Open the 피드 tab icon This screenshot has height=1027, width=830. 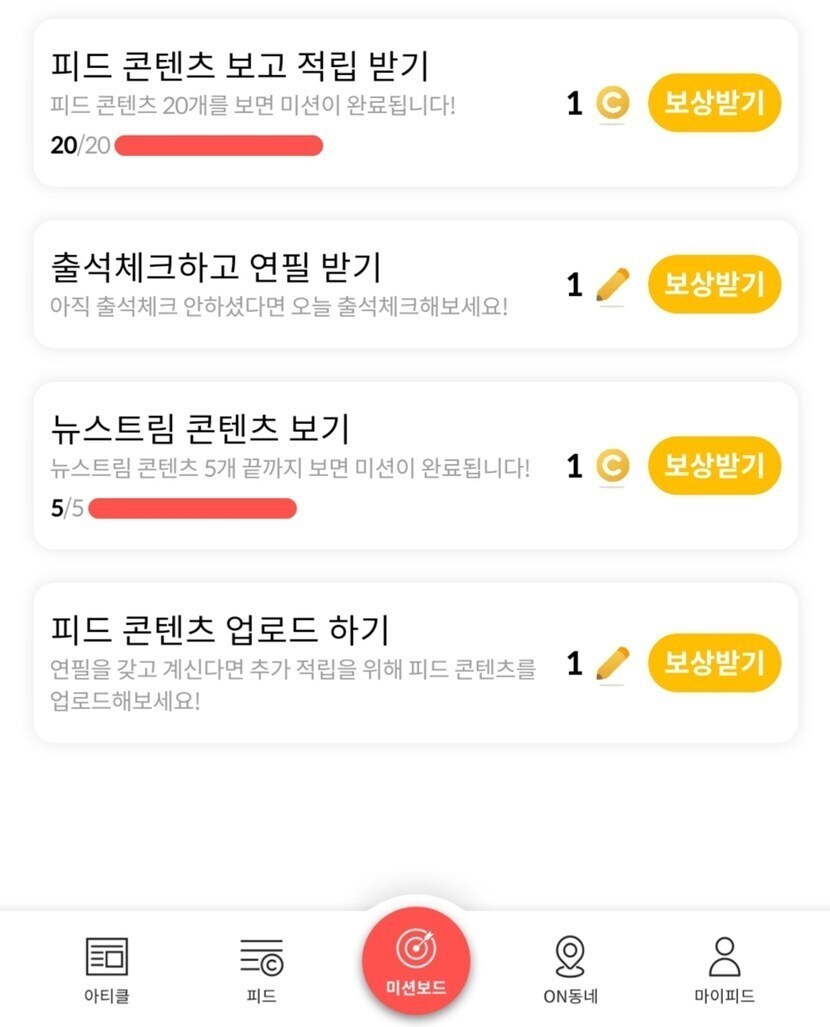pyautogui.click(x=261, y=958)
